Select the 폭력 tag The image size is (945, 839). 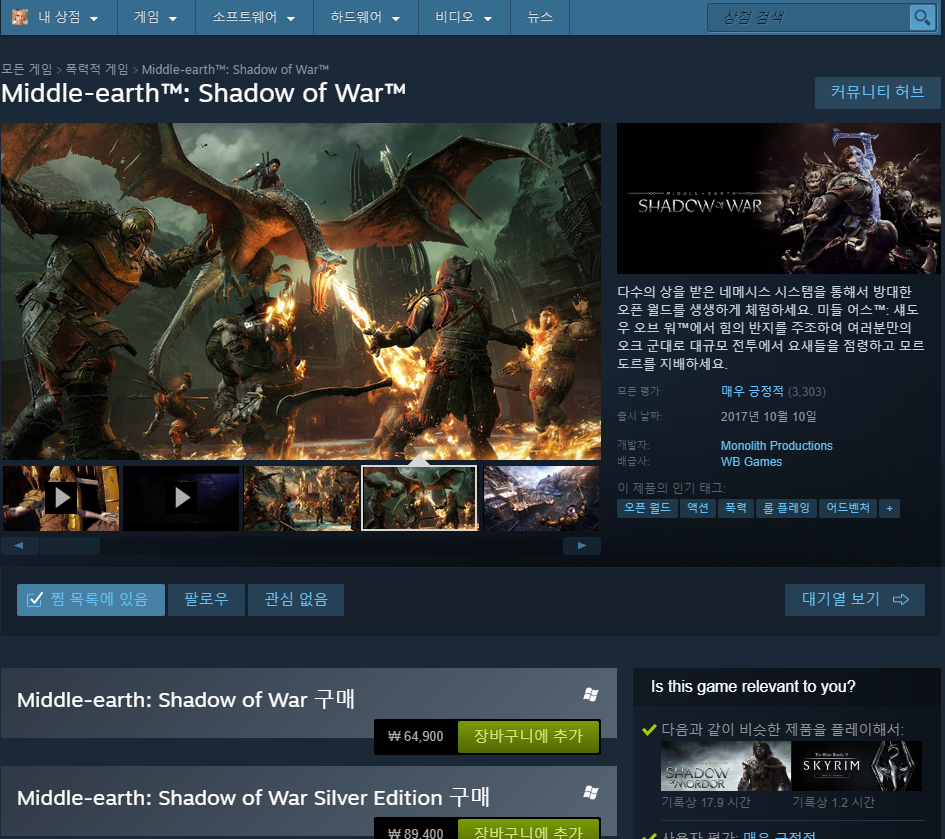click(x=735, y=508)
